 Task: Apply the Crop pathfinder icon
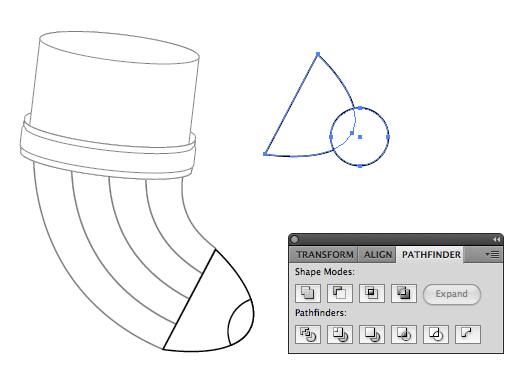tap(404, 334)
